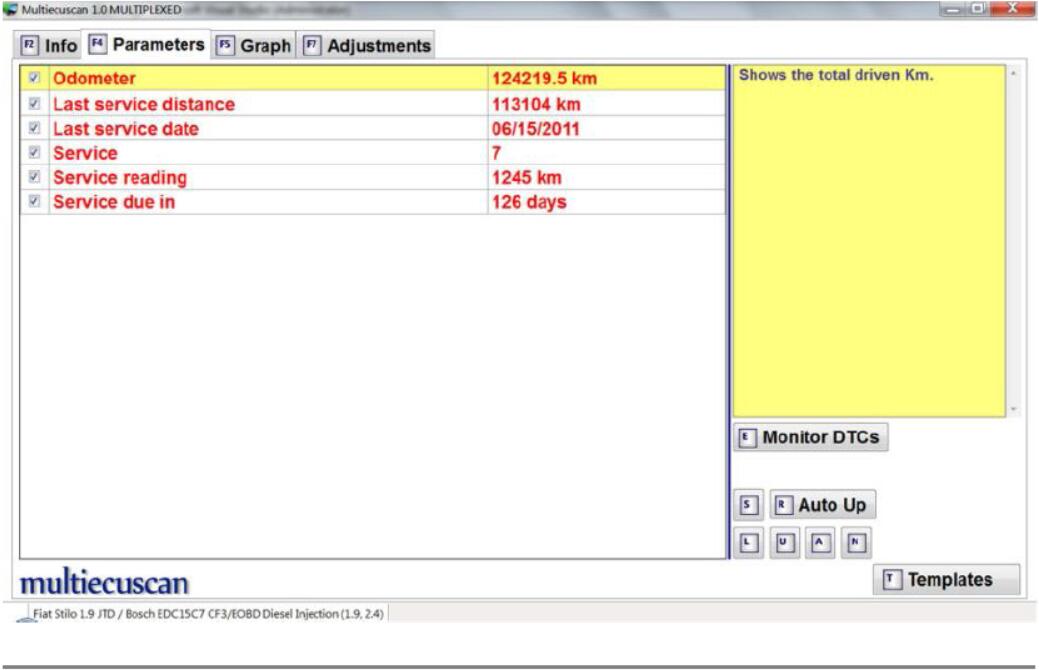Uncheck the Service reading checkbox
The image size is (1039, 670).
[x=34, y=177]
